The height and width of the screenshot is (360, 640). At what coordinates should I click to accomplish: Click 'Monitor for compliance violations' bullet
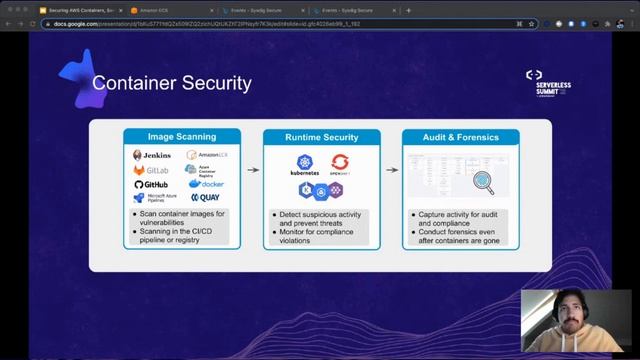[x=316, y=236]
